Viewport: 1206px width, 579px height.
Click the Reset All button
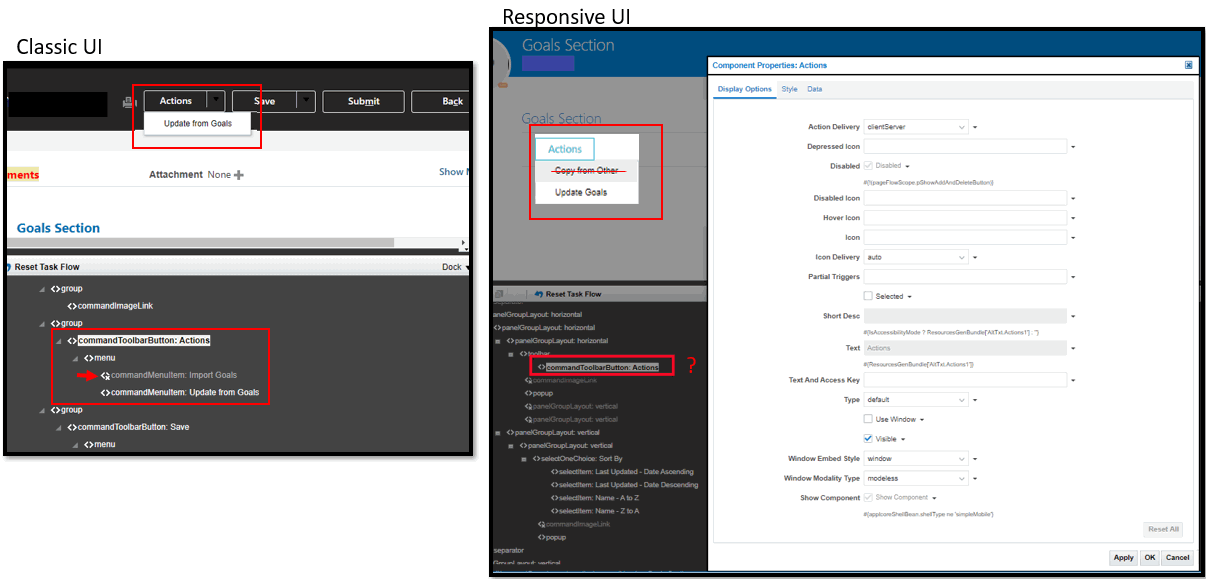pos(1163,529)
